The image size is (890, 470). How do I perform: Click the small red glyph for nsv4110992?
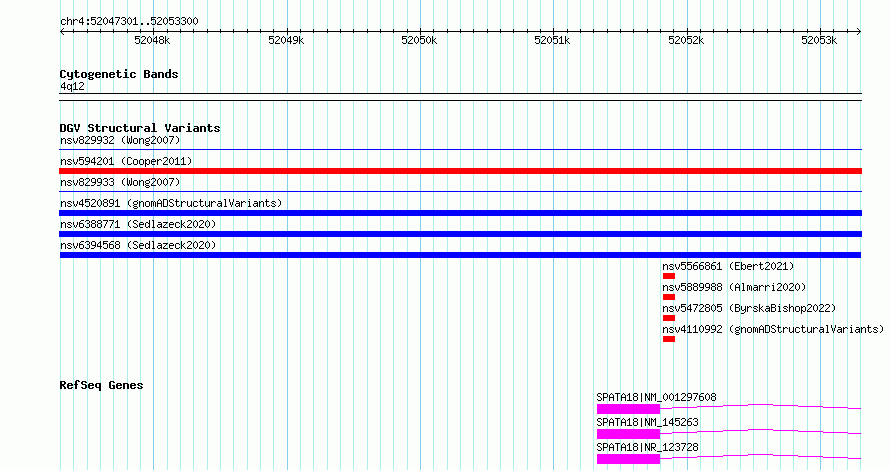pos(669,339)
